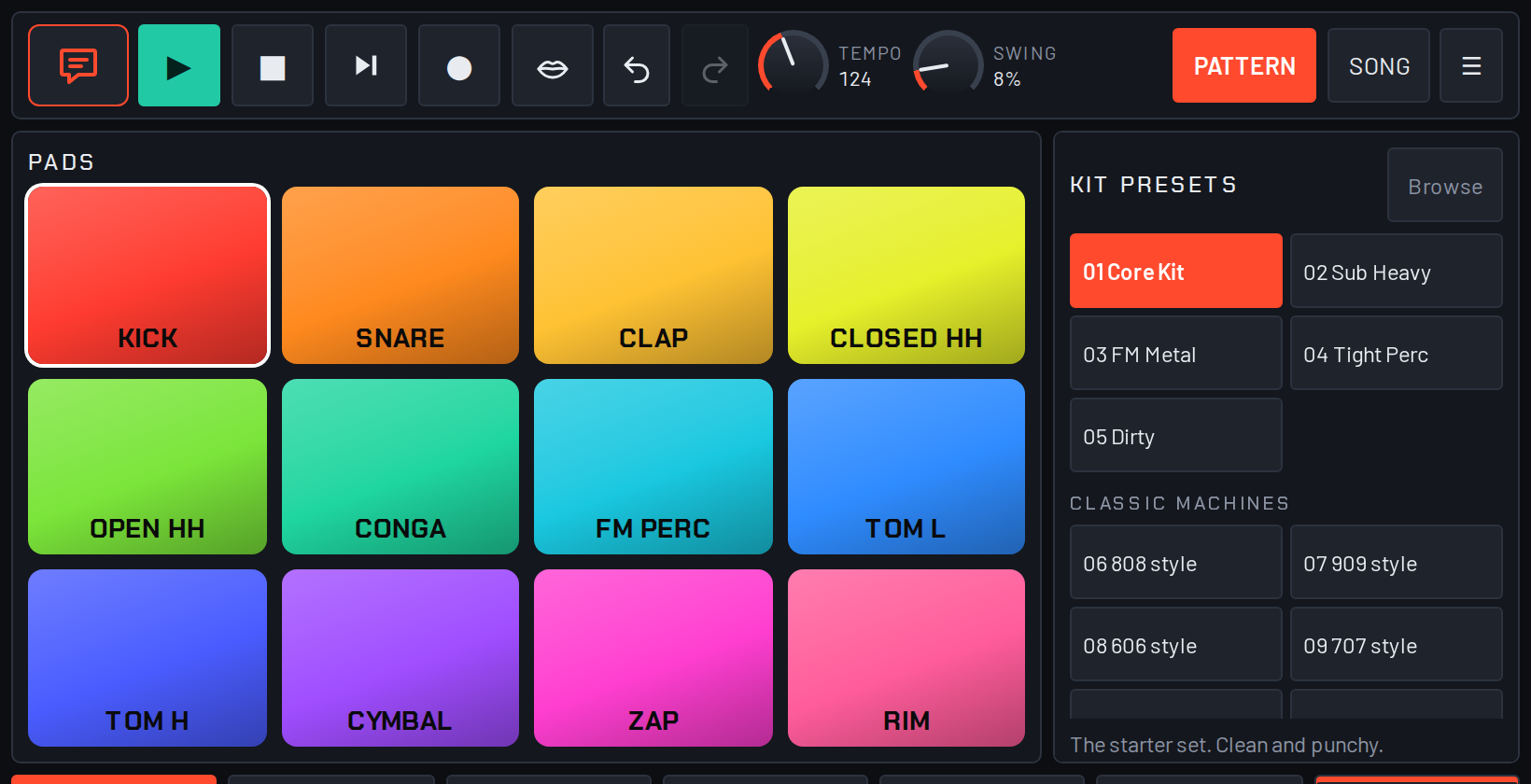Open the comments chat icon
This screenshot has height=784, width=1531.
point(78,65)
